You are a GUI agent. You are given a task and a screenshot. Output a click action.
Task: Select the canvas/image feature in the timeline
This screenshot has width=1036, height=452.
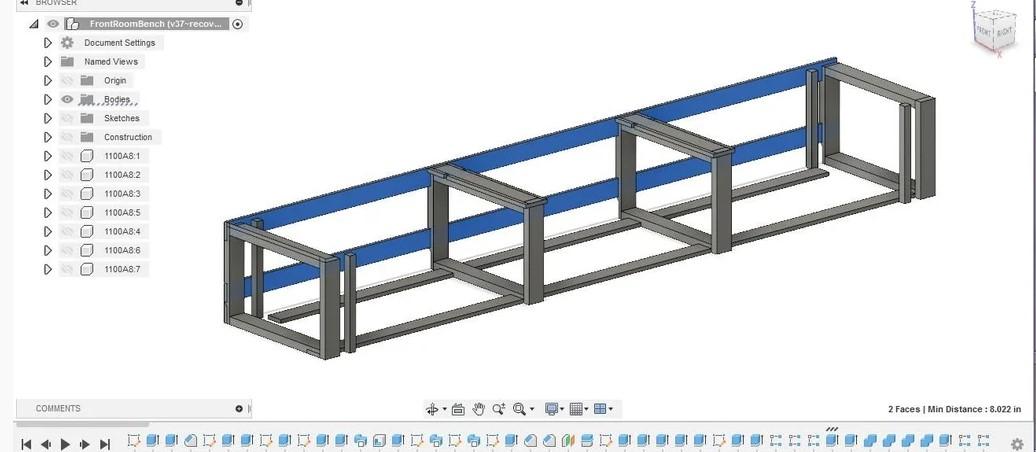point(378,440)
